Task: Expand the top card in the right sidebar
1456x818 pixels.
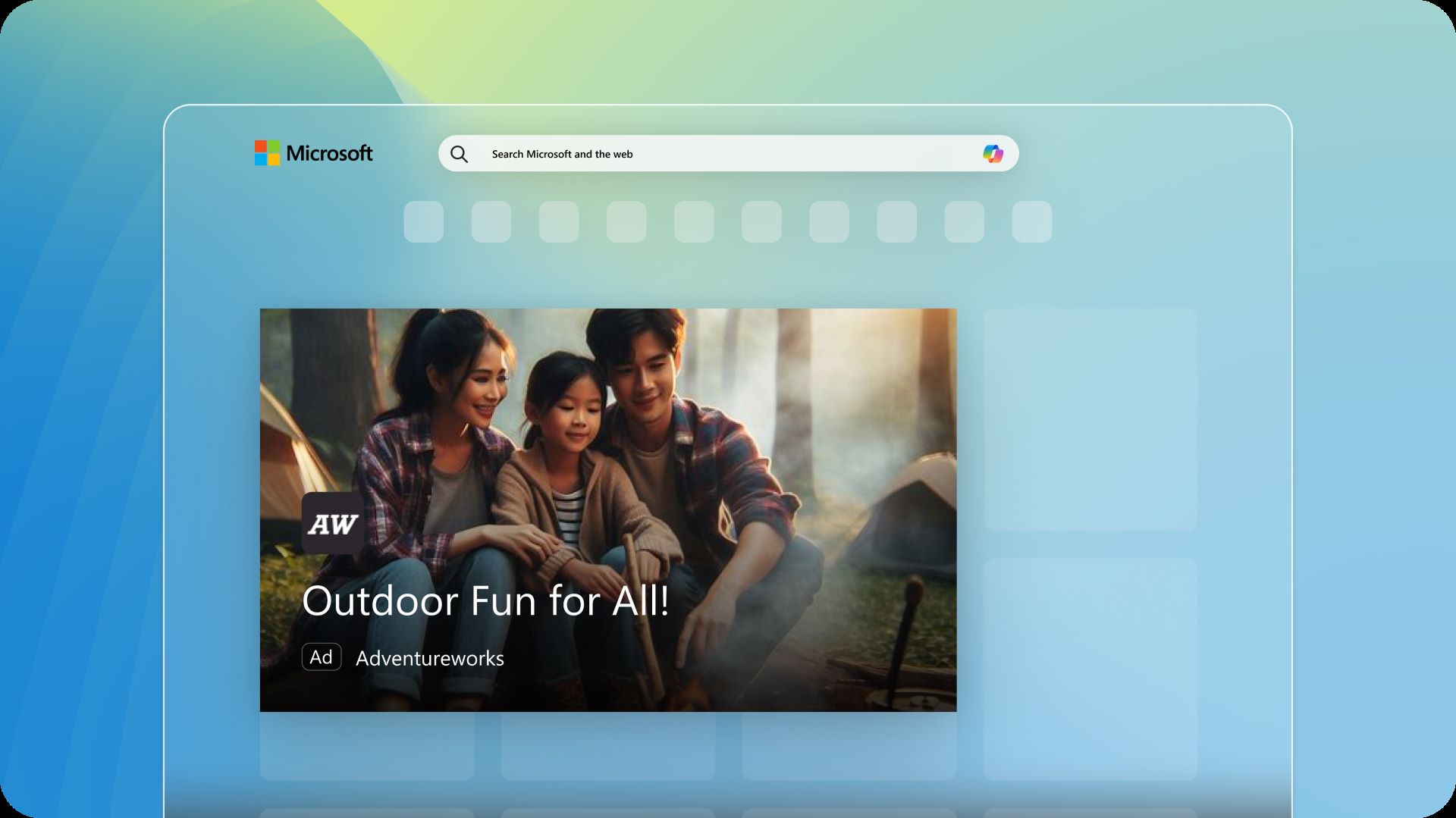Action: [1092, 419]
